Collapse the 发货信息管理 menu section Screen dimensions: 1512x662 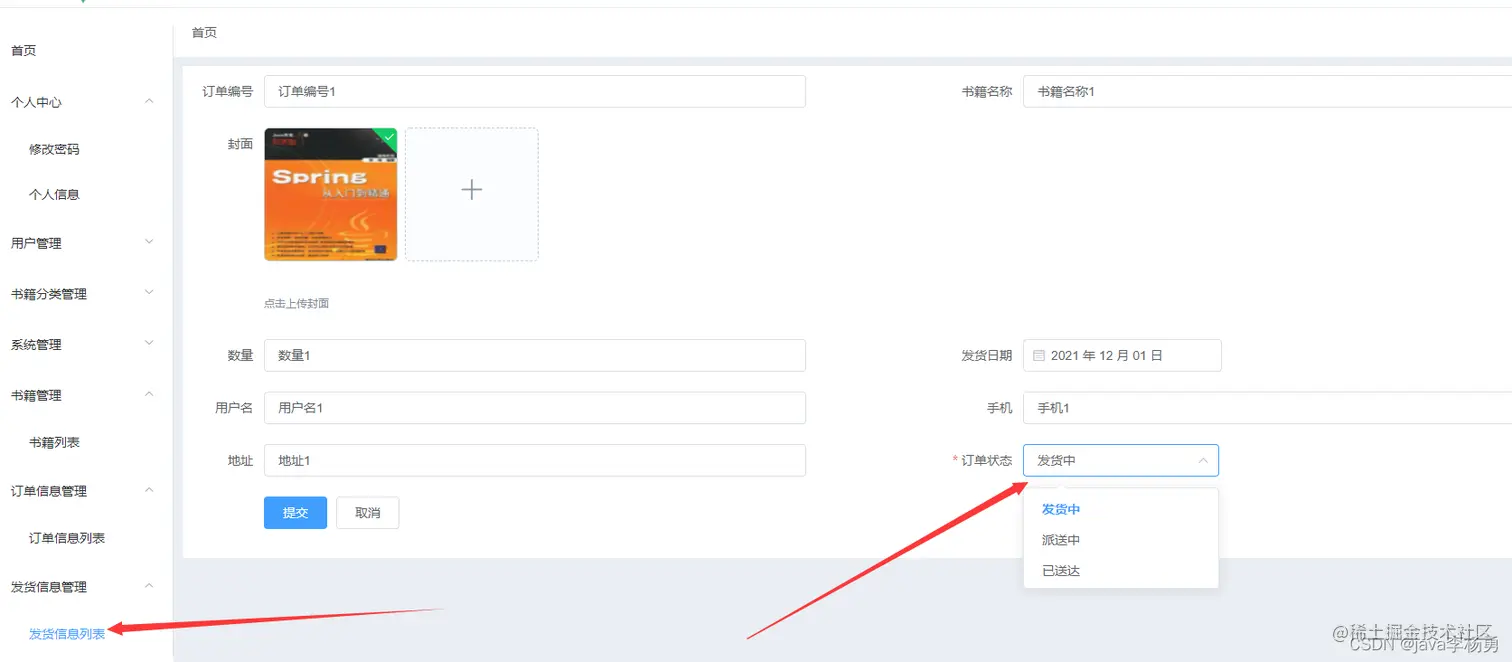[86, 587]
